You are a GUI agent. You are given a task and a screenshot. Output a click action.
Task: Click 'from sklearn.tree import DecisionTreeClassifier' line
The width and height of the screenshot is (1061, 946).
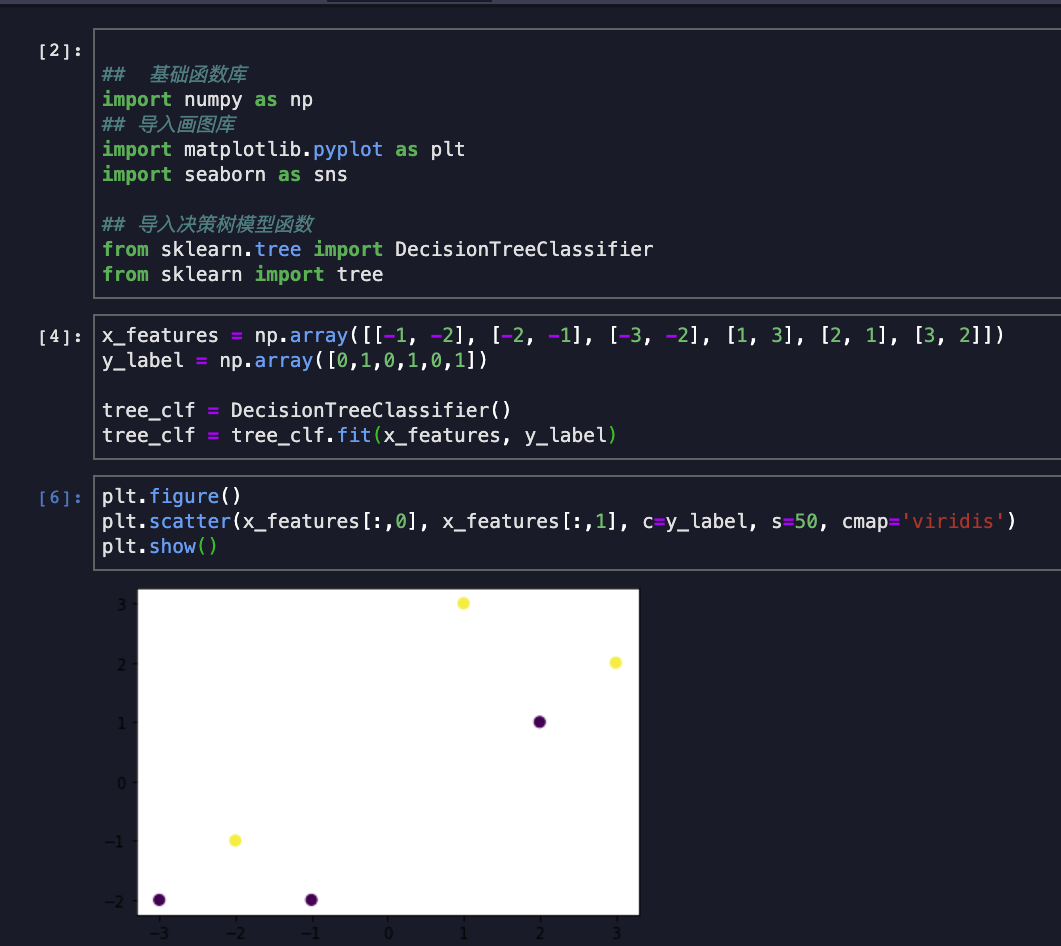[378, 249]
